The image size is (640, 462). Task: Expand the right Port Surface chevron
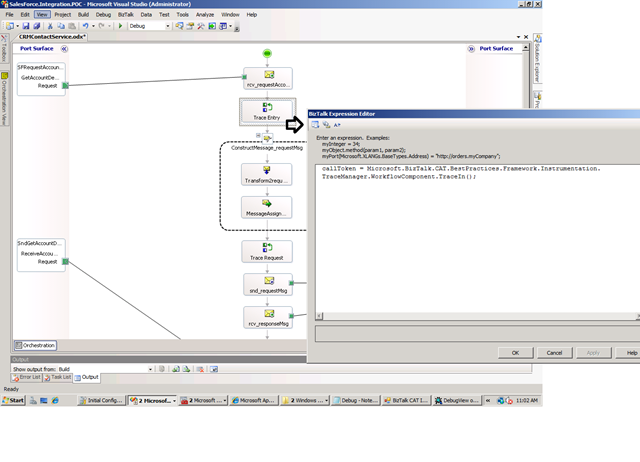(471, 49)
